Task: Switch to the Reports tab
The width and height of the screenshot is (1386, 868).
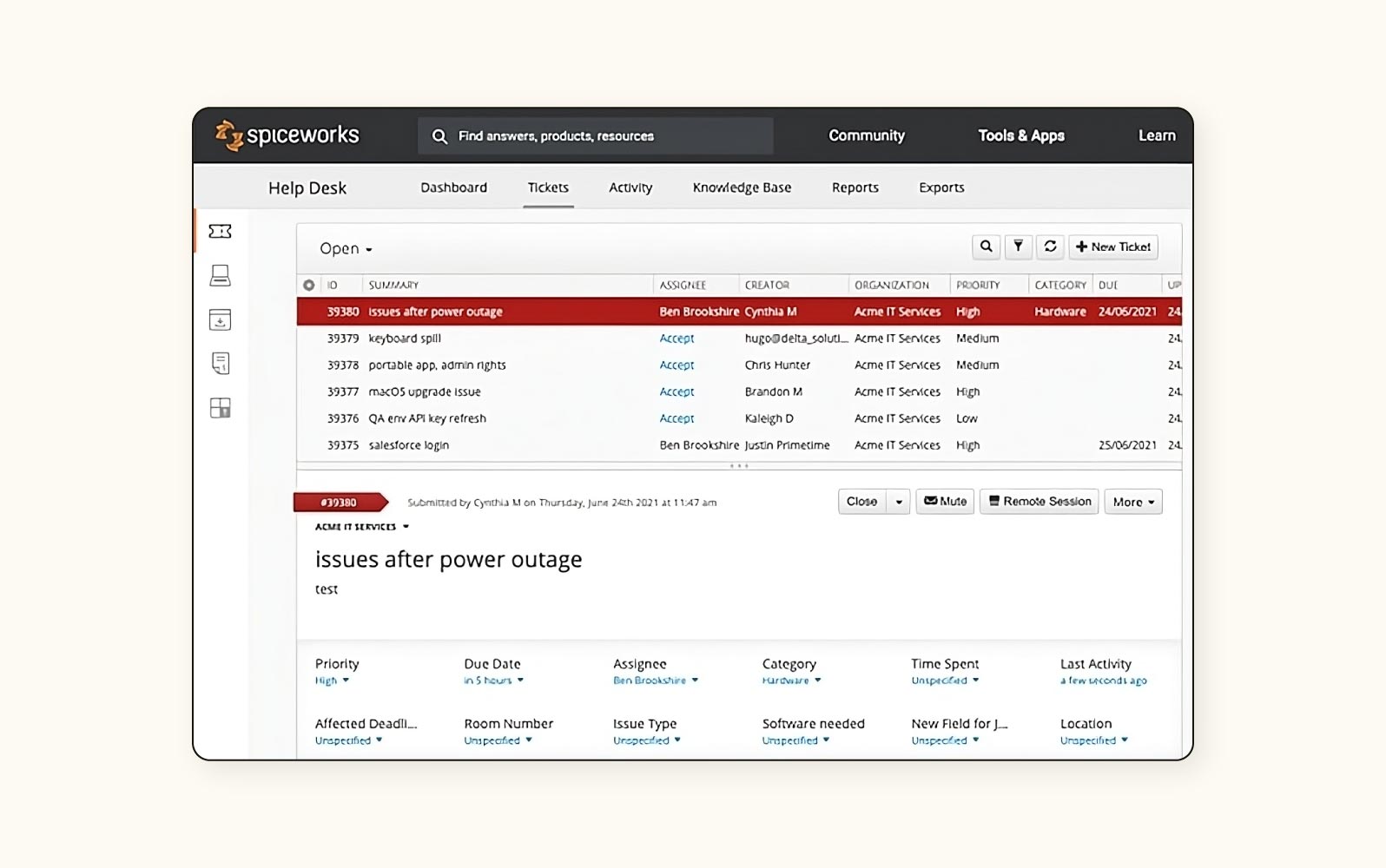Action: click(x=855, y=187)
